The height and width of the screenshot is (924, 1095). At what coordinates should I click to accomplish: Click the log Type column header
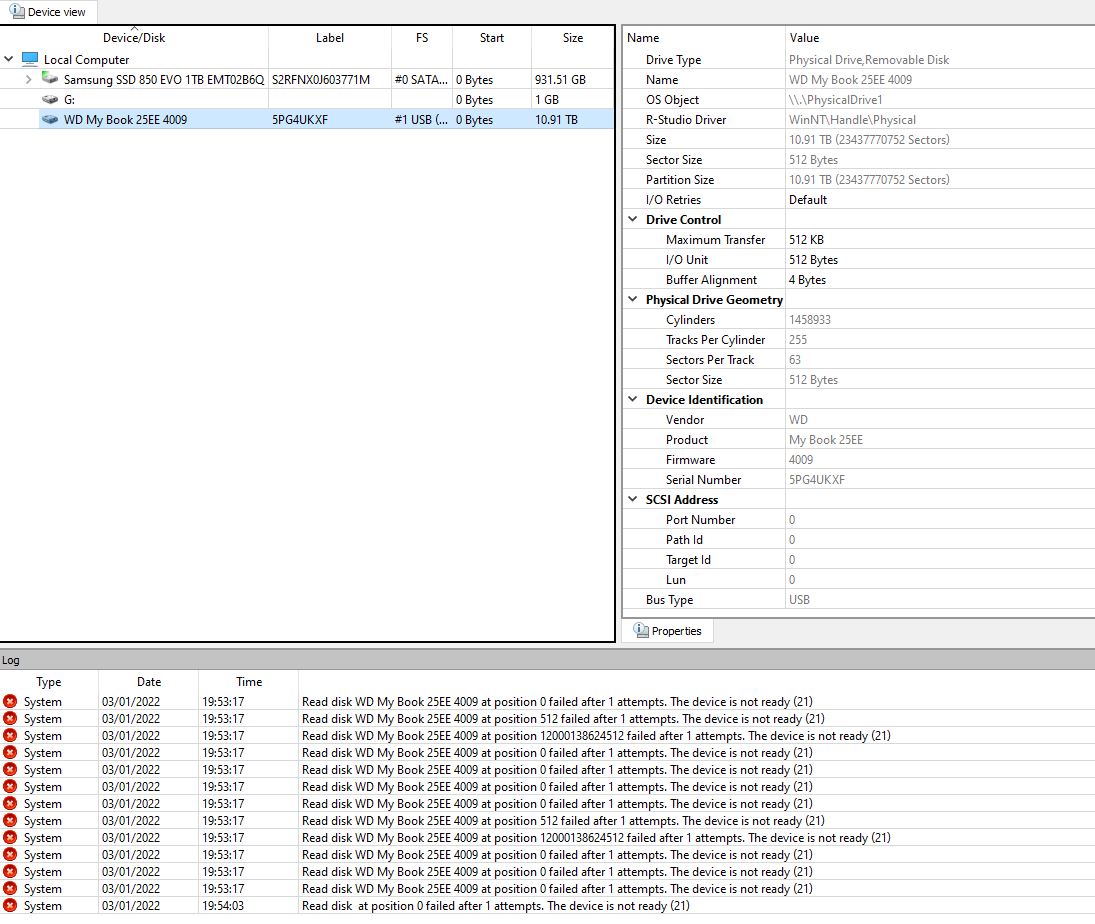[49, 682]
